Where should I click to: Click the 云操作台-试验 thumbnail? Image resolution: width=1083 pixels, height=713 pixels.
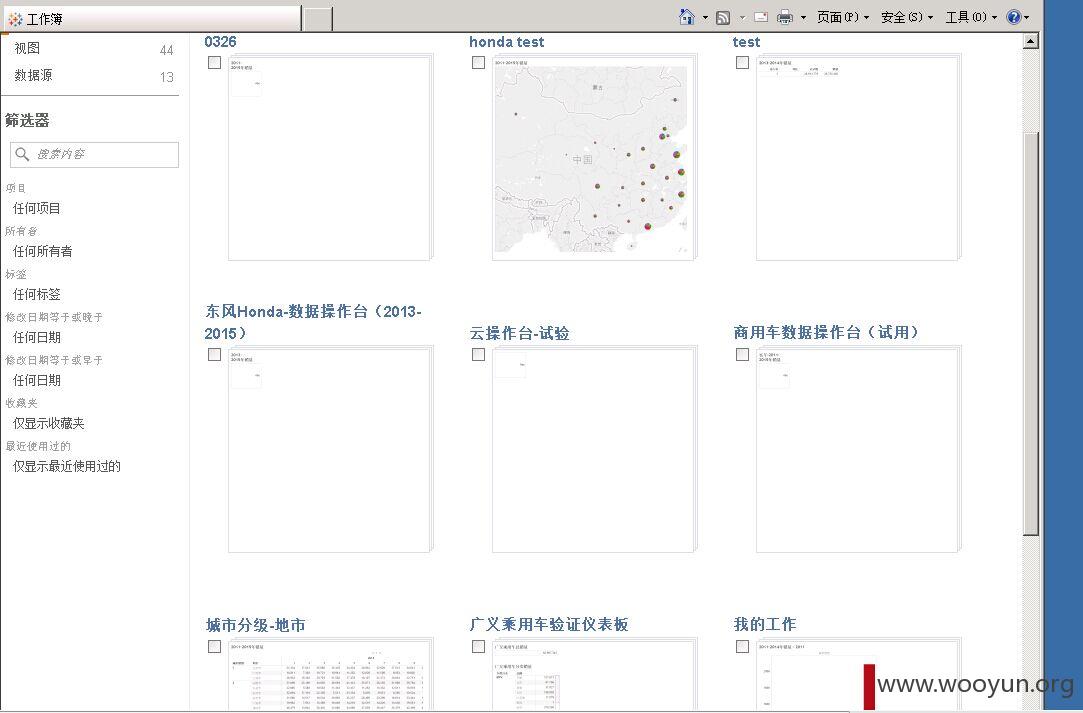[593, 450]
